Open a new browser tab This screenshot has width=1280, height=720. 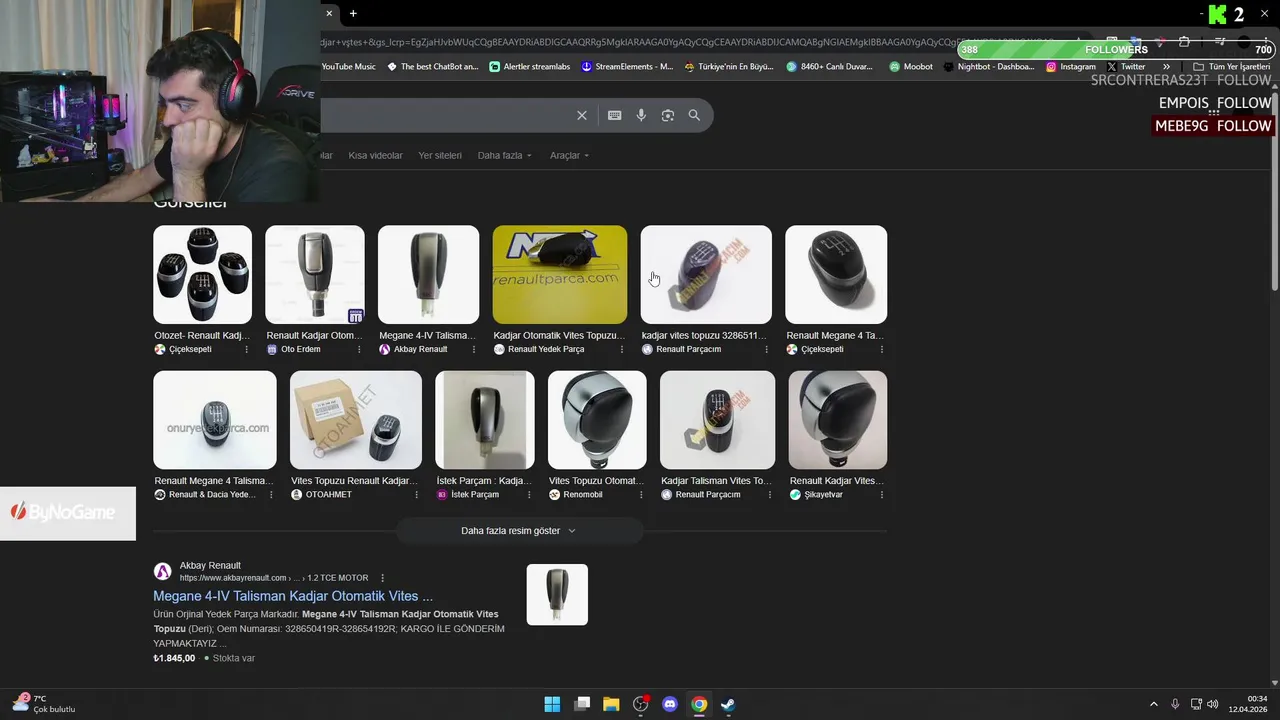[353, 13]
